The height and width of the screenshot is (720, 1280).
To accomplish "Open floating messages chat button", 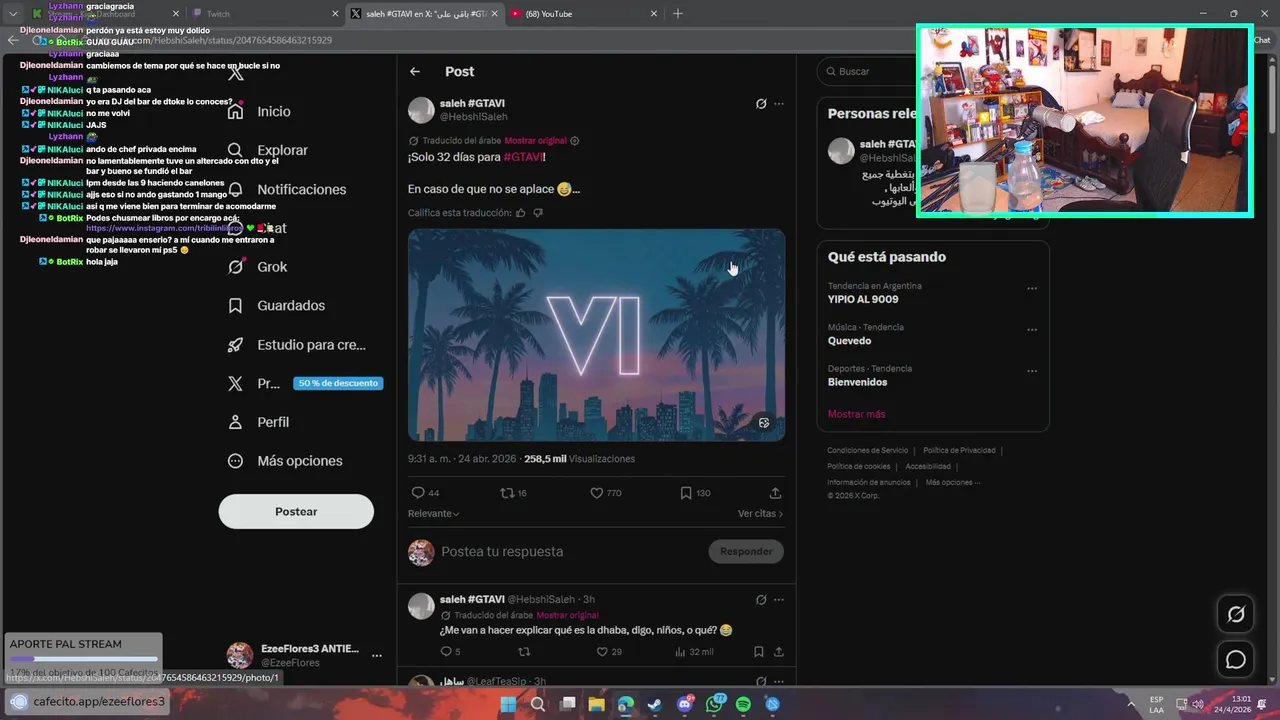I will click(1236, 660).
